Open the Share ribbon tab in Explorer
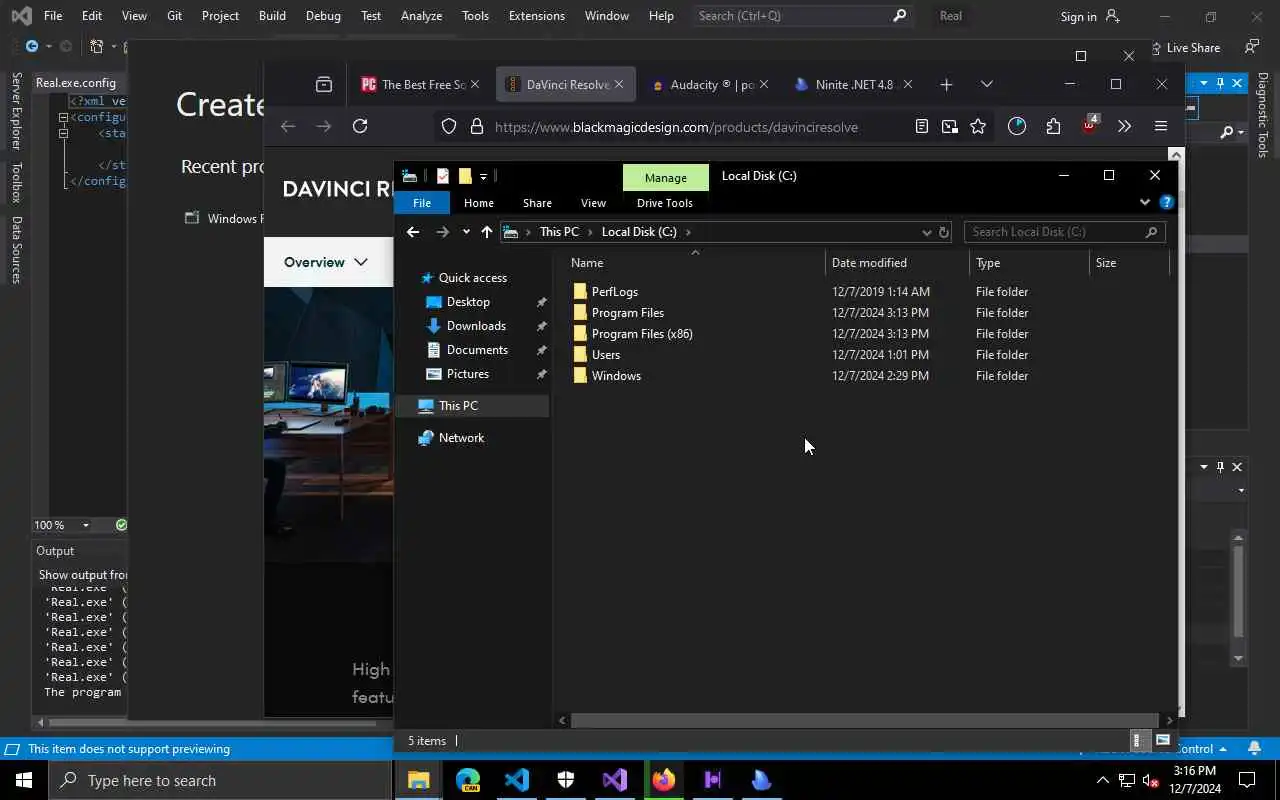 pyautogui.click(x=537, y=203)
